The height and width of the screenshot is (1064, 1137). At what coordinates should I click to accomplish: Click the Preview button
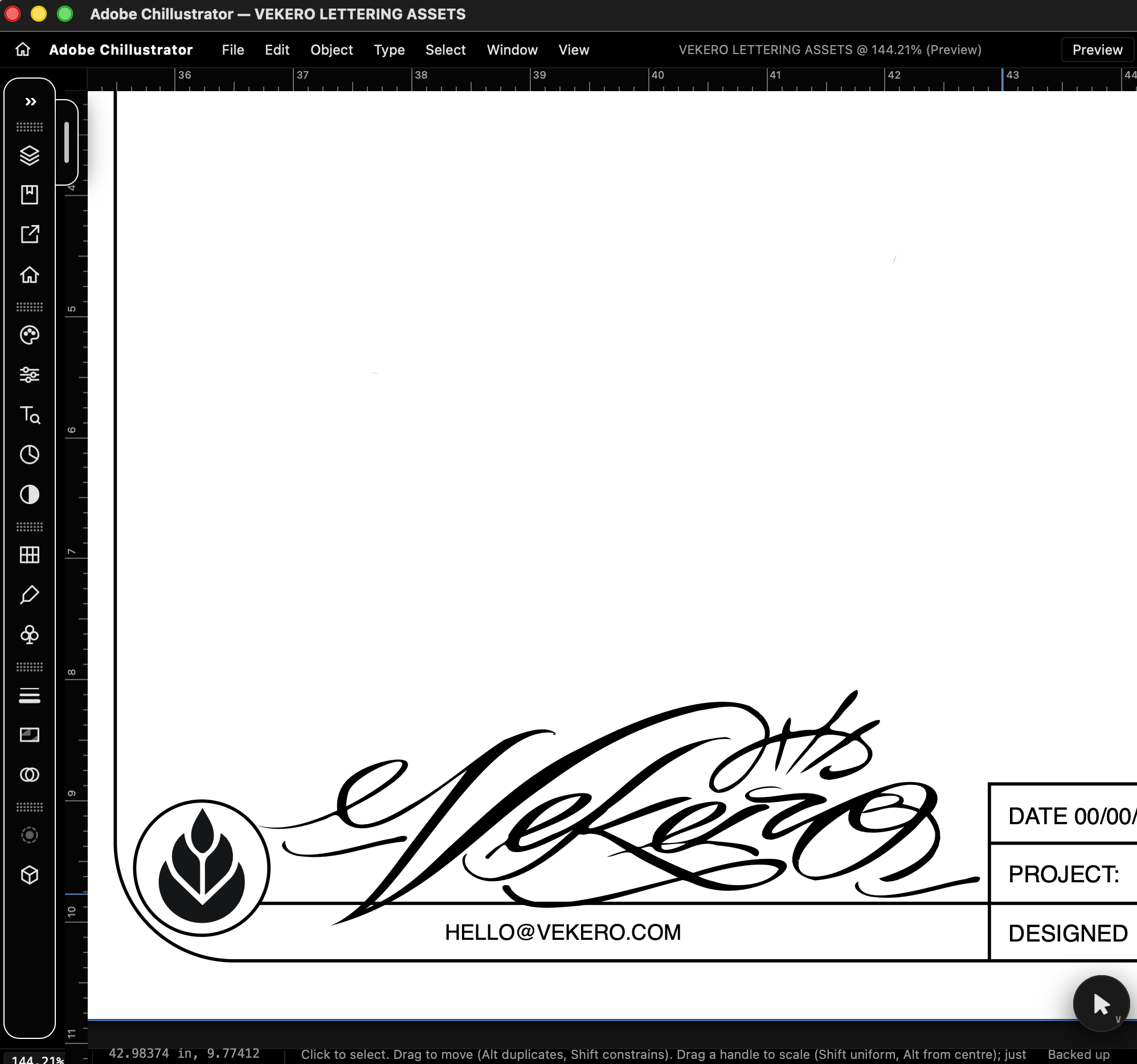pos(1098,50)
